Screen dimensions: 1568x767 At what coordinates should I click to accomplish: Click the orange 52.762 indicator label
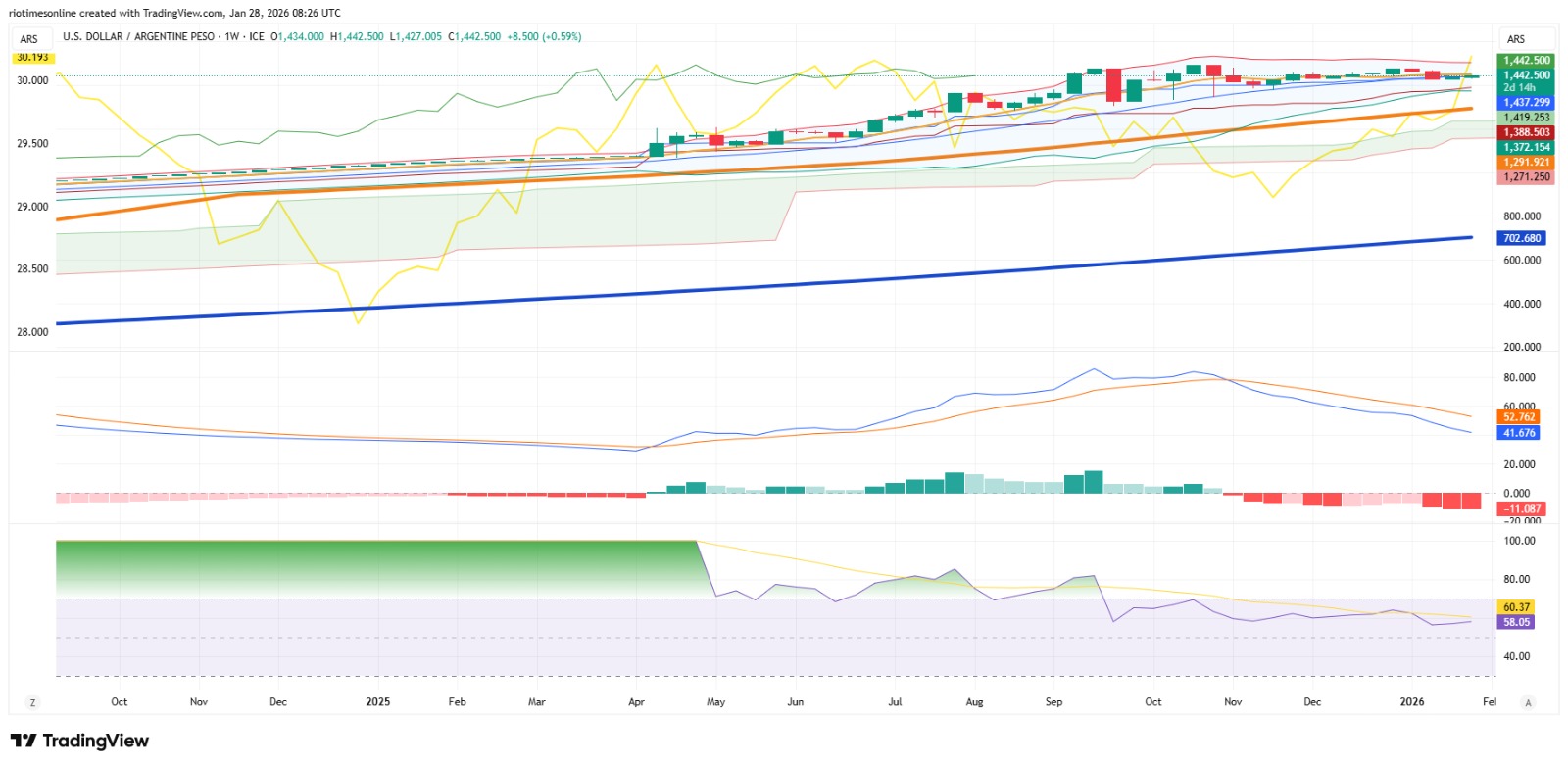click(x=1519, y=417)
